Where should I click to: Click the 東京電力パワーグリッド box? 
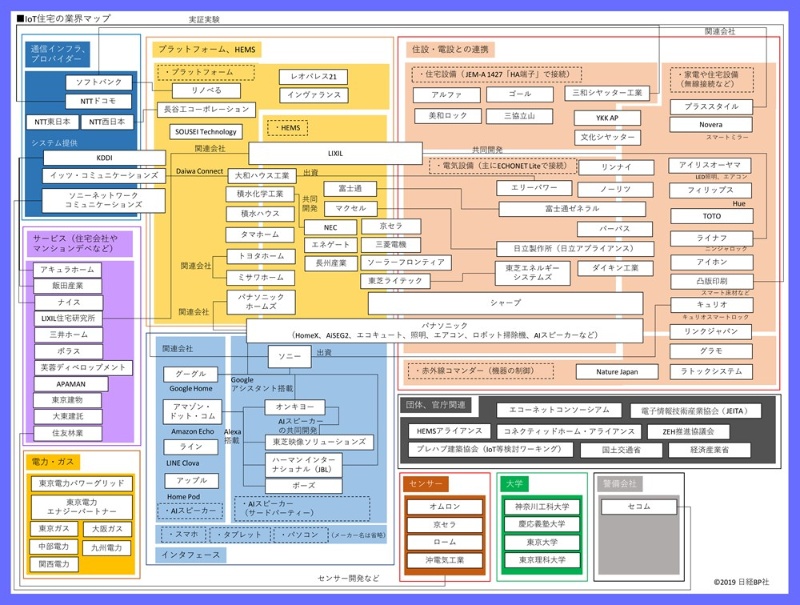[x=81, y=484]
